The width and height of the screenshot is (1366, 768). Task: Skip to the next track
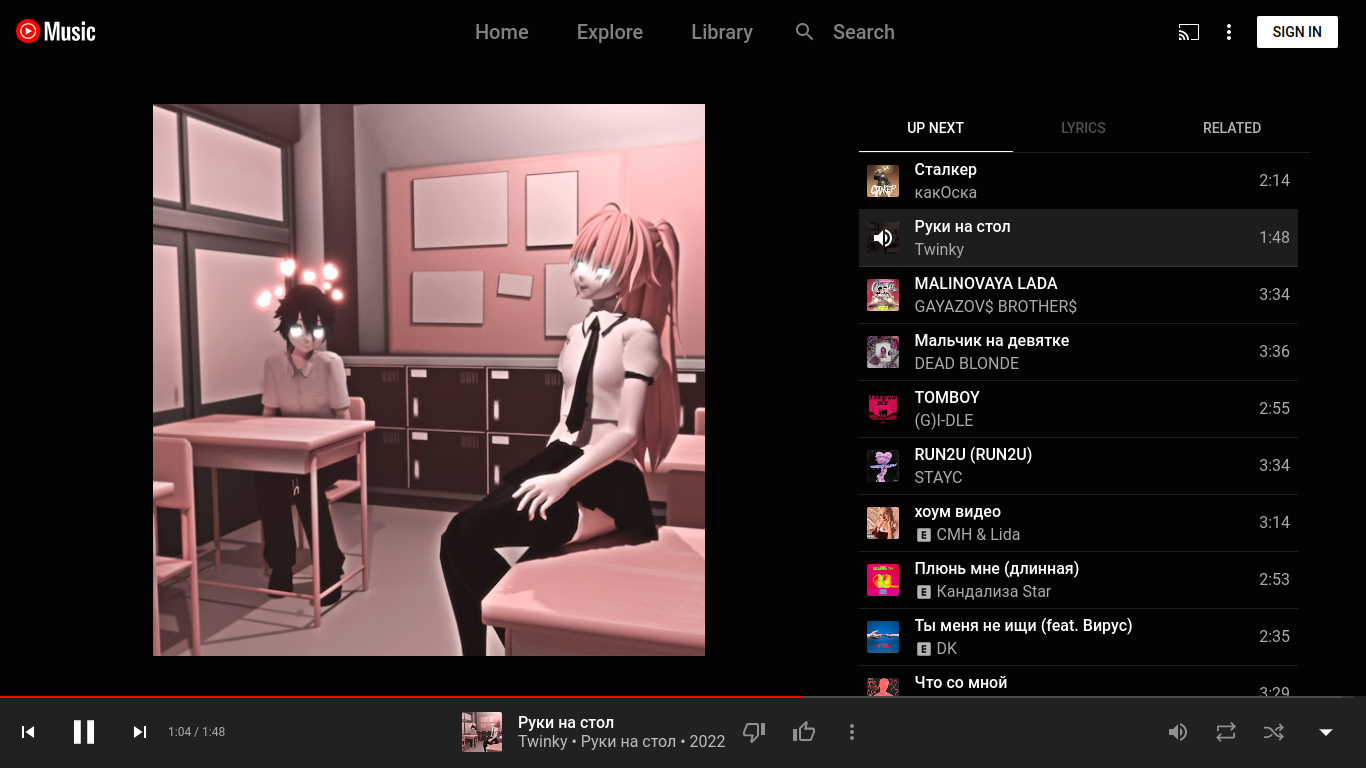[x=140, y=732]
